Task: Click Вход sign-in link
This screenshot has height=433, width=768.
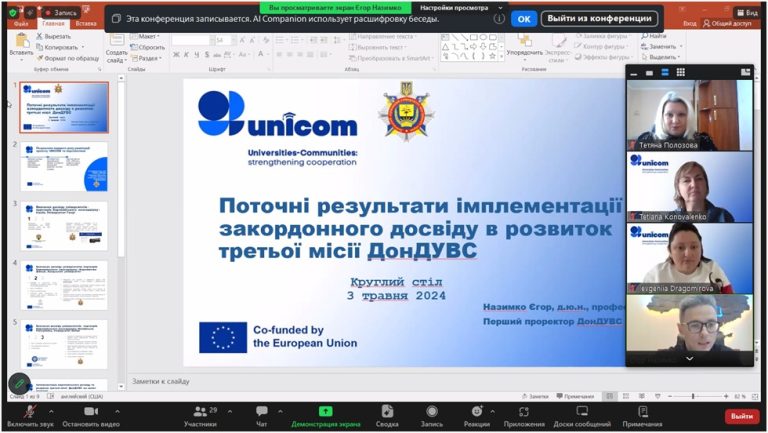Action: click(690, 24)
